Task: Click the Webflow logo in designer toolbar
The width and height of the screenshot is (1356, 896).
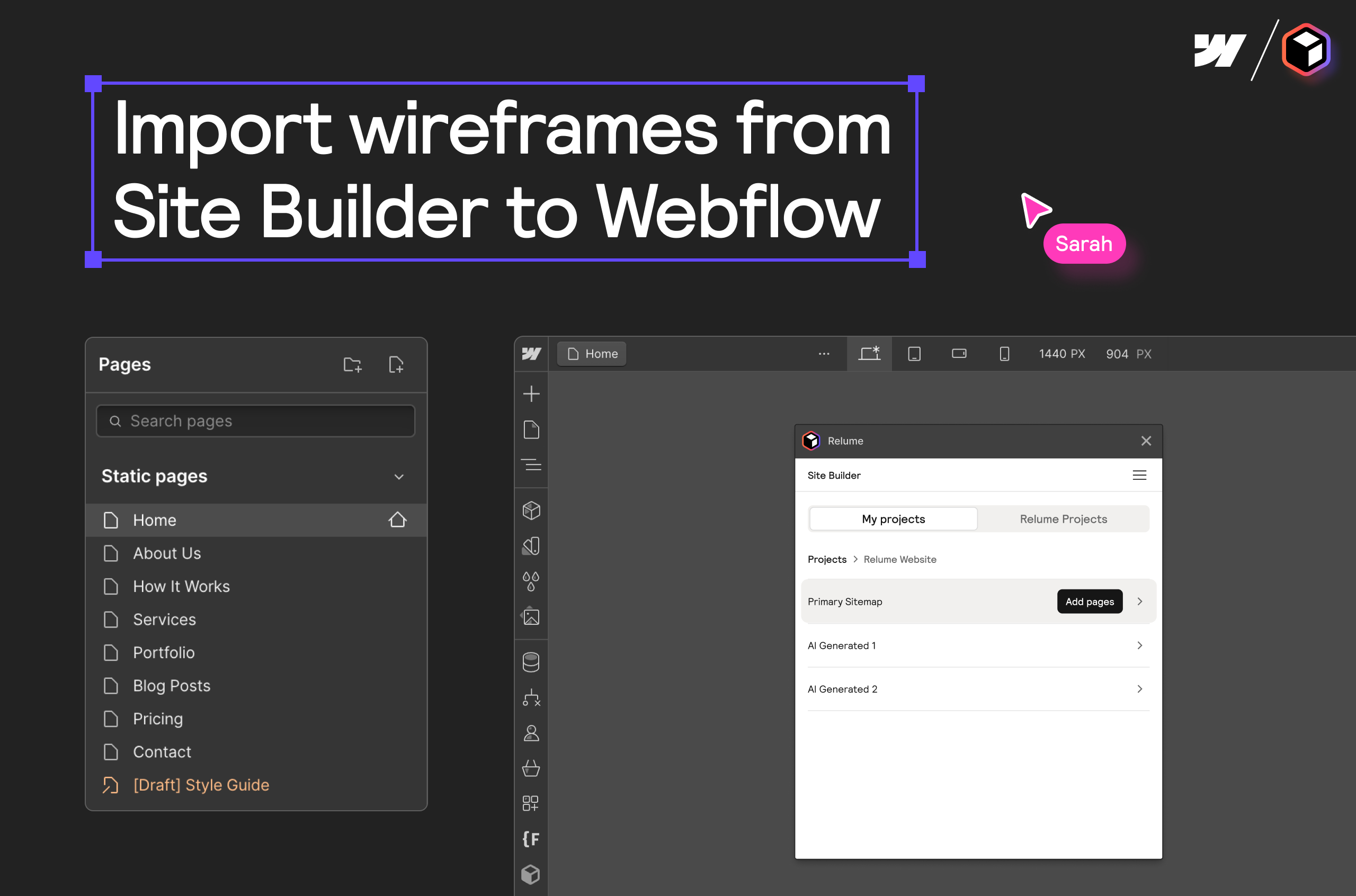Action: tap(531, 354)
